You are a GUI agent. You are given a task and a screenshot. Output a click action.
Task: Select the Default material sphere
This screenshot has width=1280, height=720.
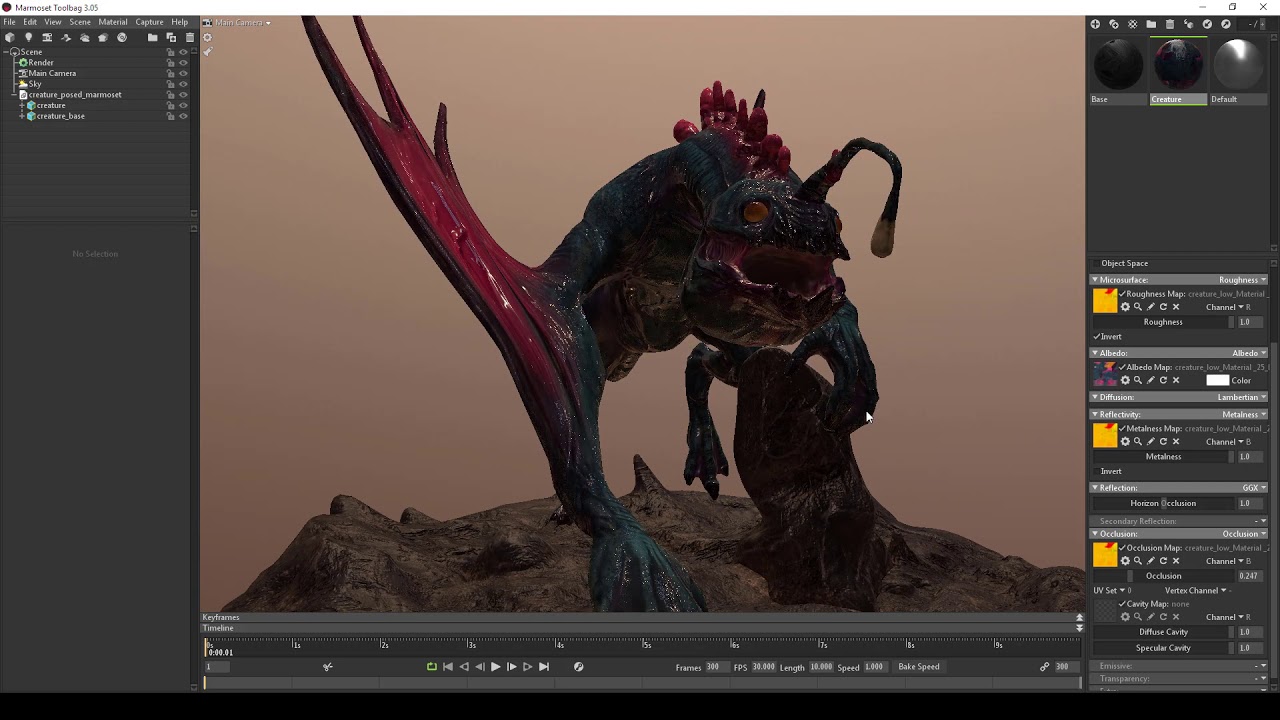coord(1238,66)
